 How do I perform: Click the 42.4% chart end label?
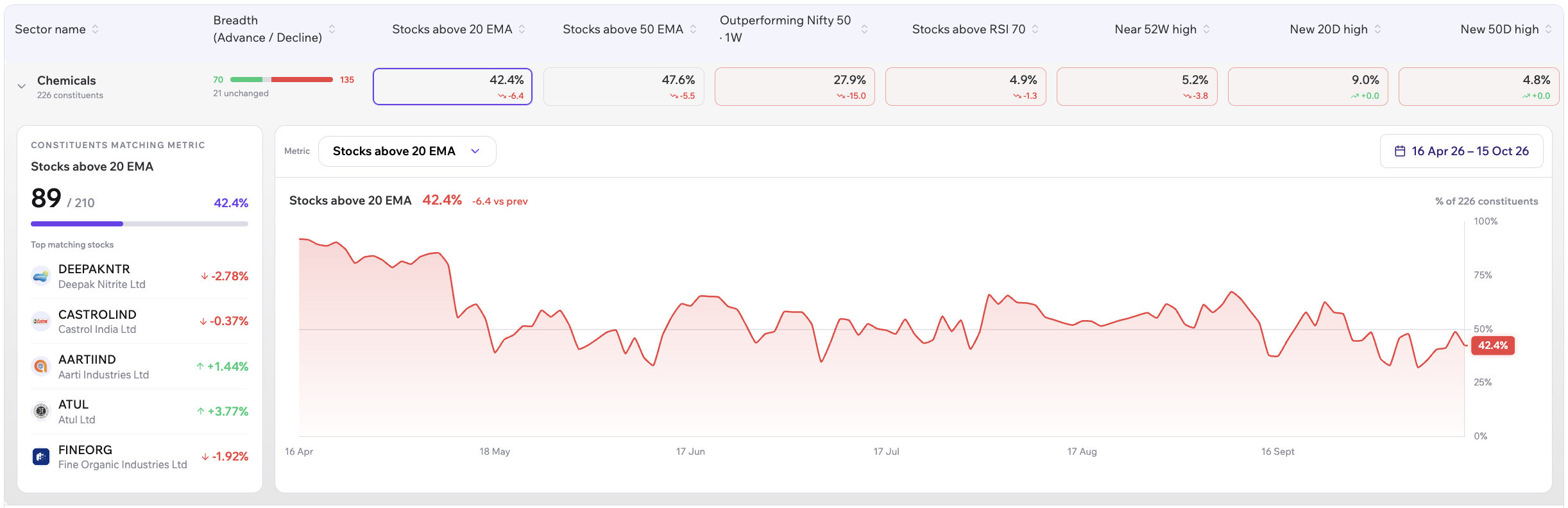pyautogui.click(x=1493, y=345)
